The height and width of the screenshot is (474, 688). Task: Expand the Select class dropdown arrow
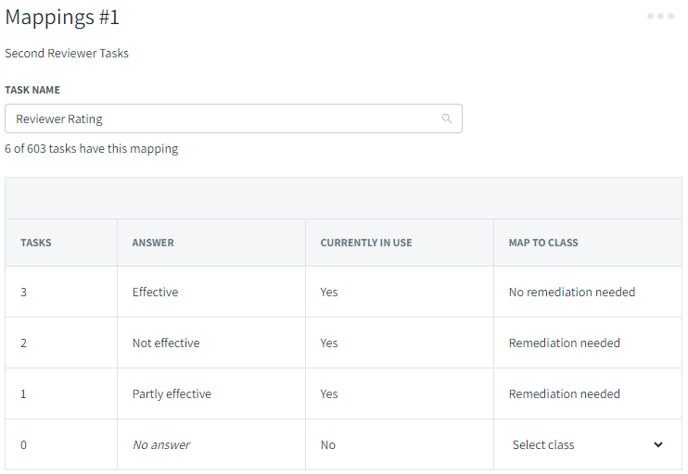click(658, 445)
